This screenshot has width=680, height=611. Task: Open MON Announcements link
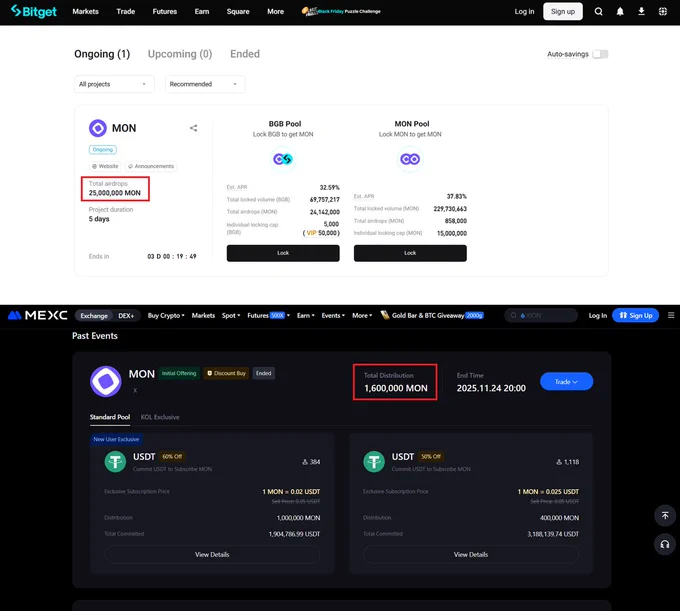click(x=151, y=167)
